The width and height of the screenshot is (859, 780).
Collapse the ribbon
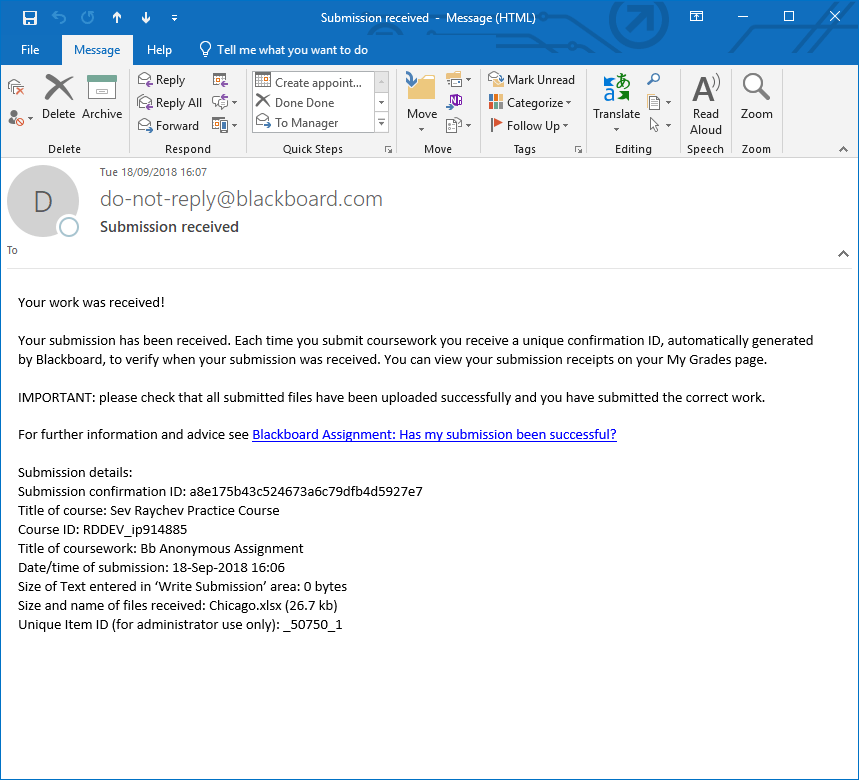coord(843,150)
